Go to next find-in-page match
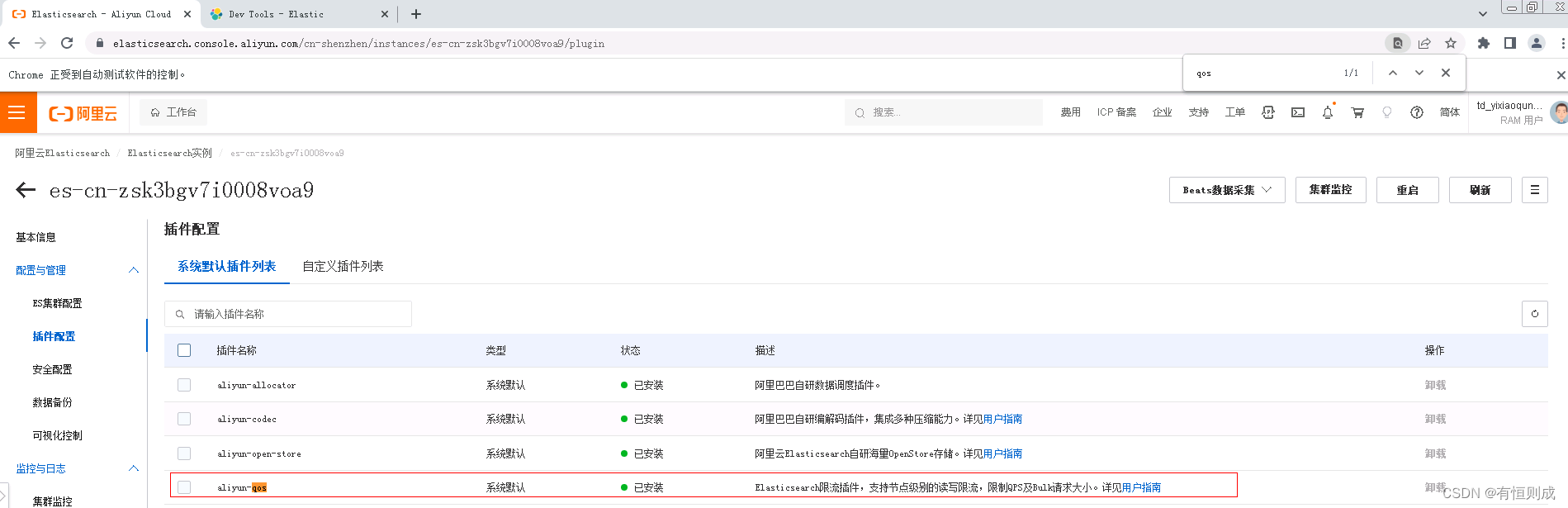This screenshot has width=1568, height=508. [1419, 73]
